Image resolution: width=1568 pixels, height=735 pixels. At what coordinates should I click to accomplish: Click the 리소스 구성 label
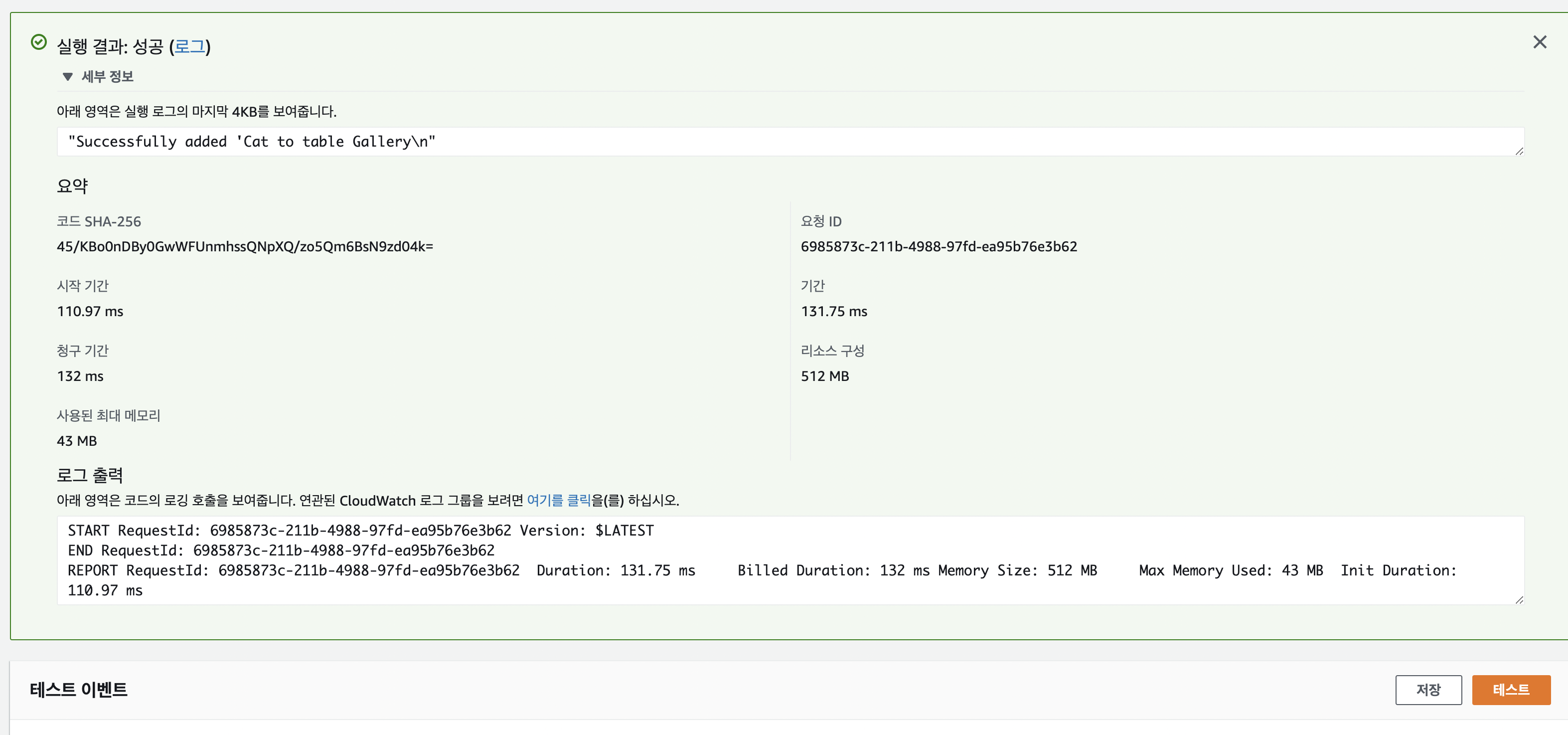832,350
